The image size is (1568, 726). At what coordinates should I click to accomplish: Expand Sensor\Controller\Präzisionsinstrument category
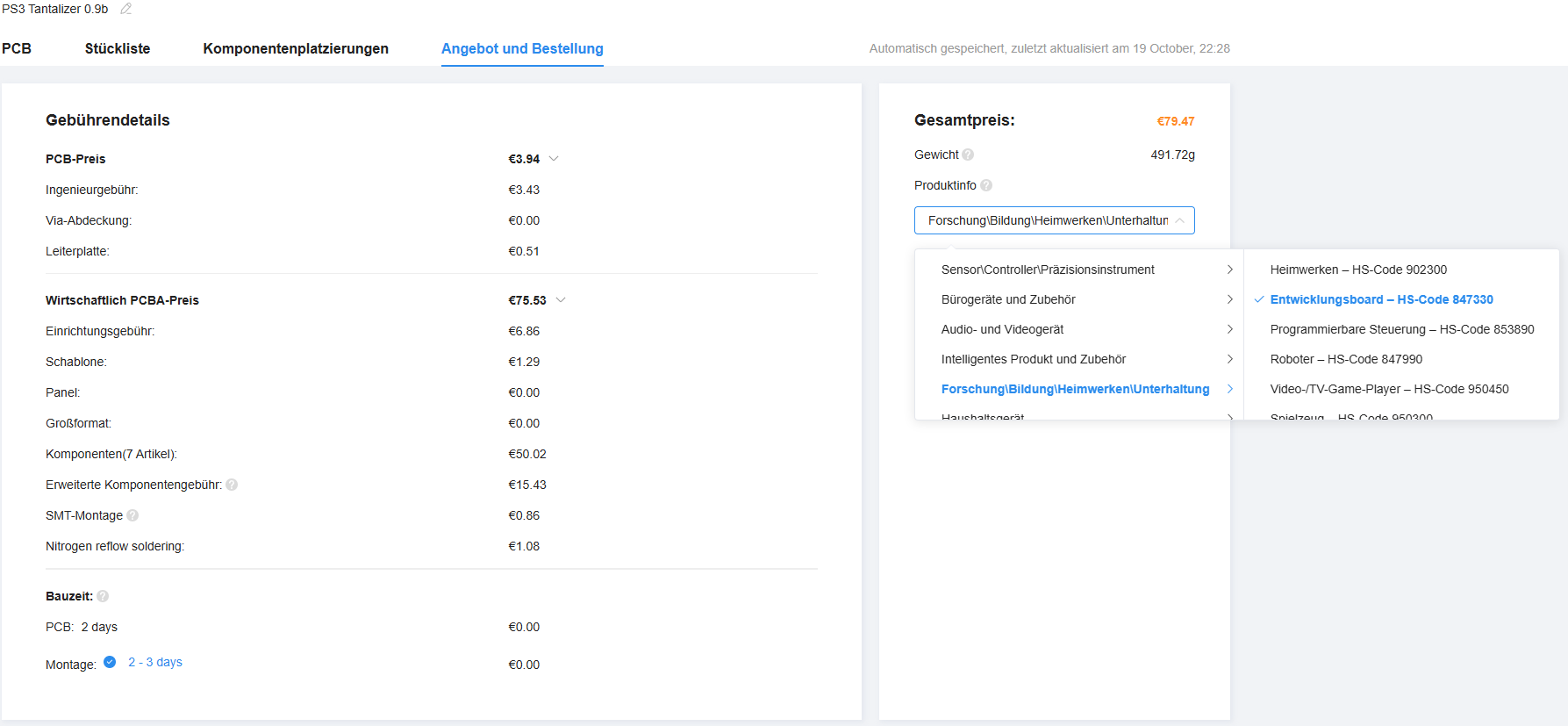coord(1048,270)
